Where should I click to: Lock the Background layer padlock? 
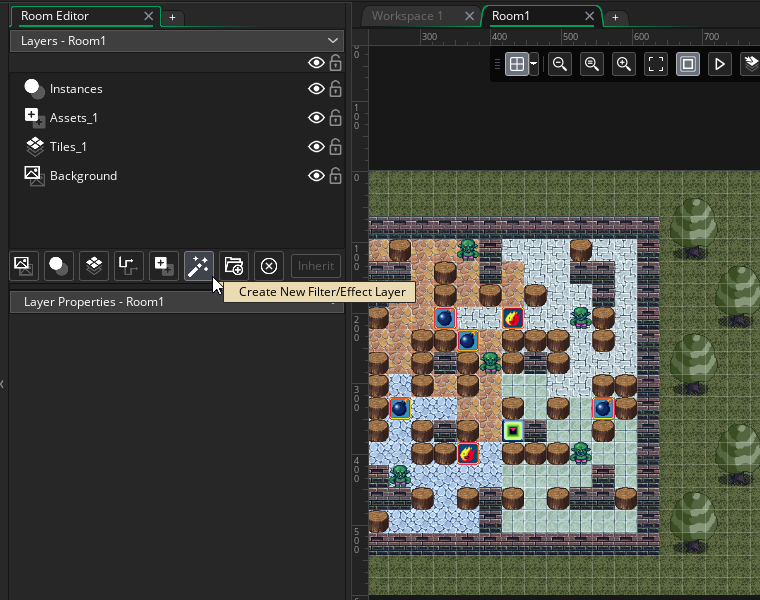tap(335, 176)
